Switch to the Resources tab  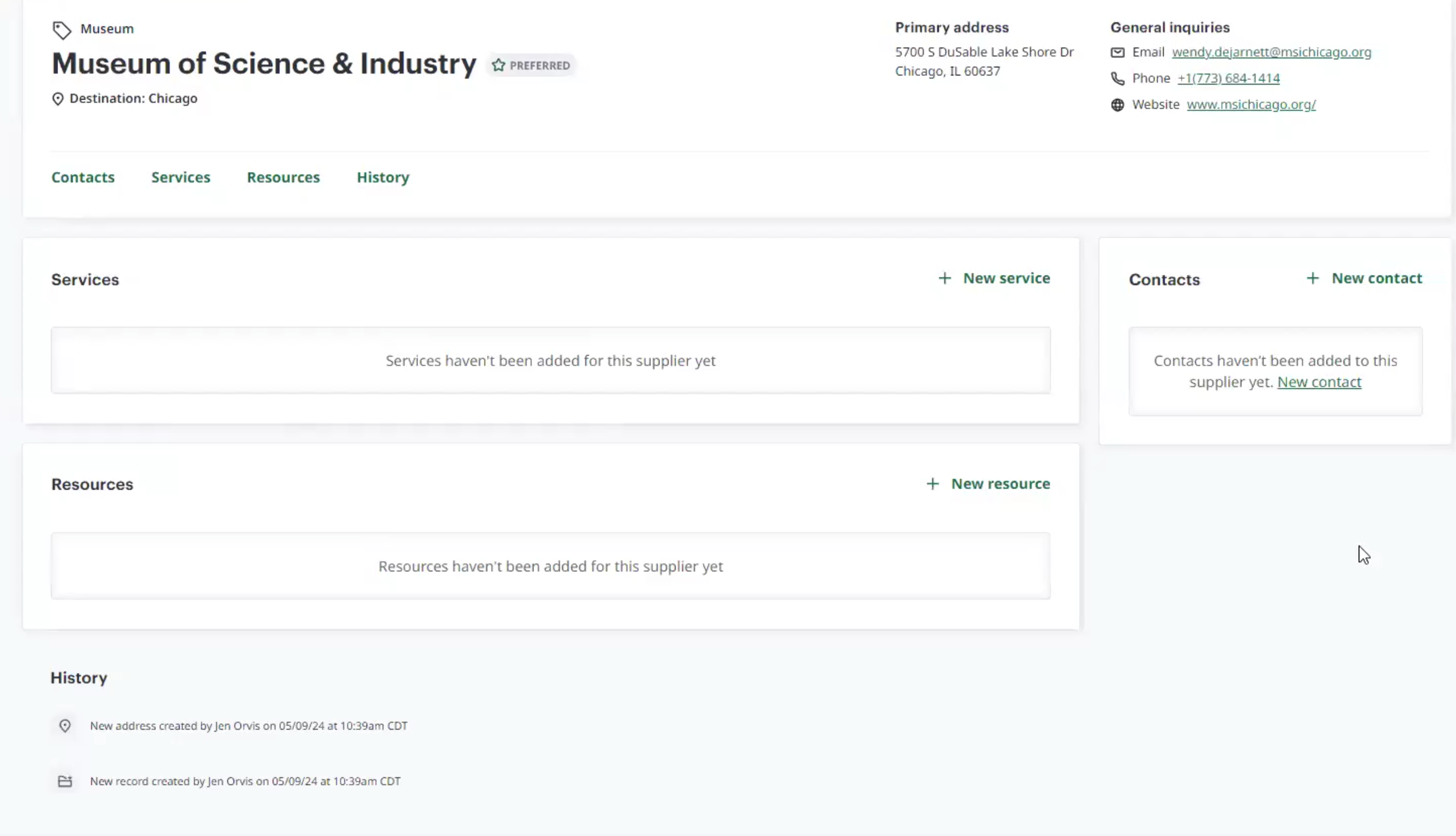pyautogui.click(x=283, y=177)
